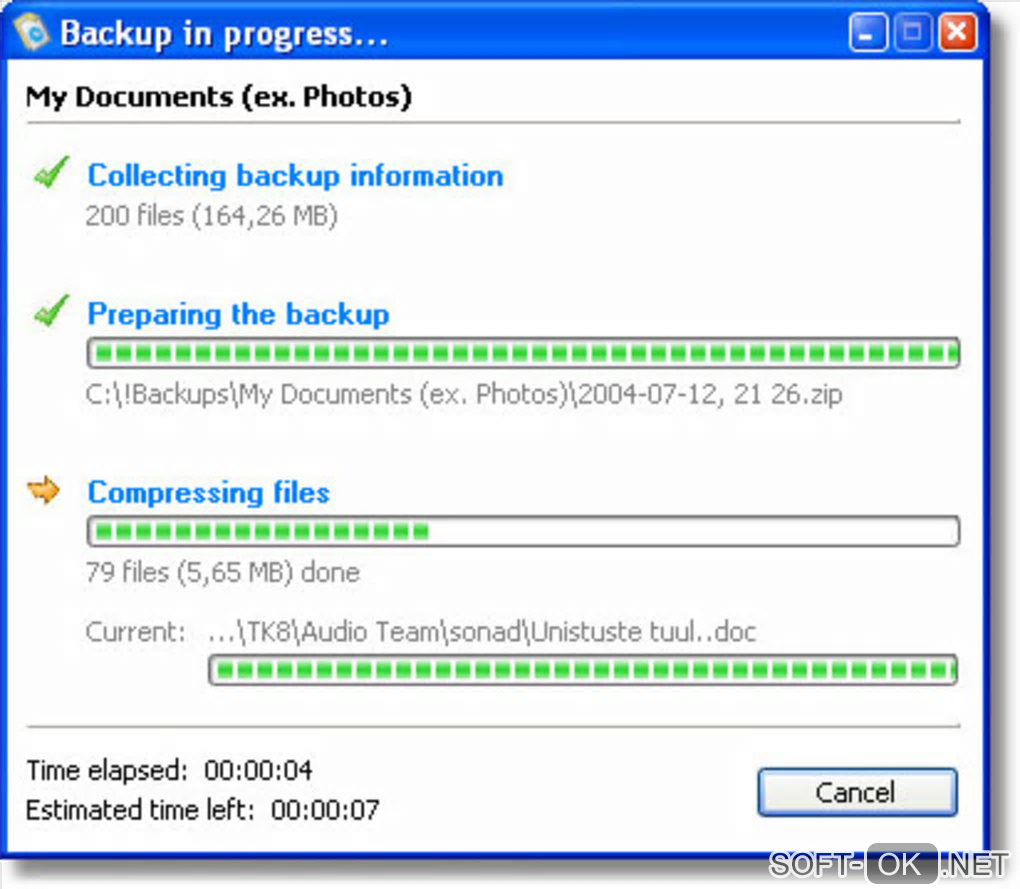This screenshot has width=1020, height=889.
Task: Click the My Documents (ex. Photos) title
Action: (x=219, y=98)
